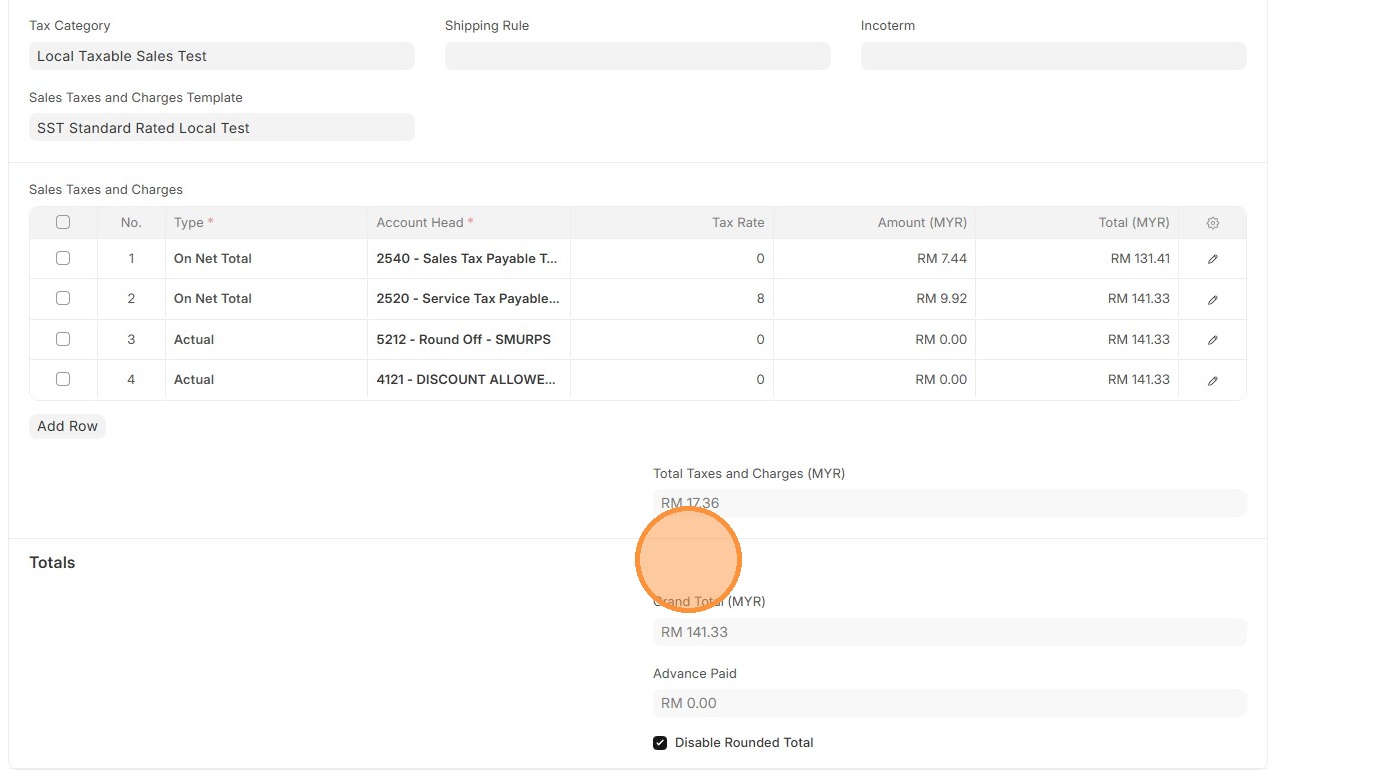Screen dimensions: 1376x770
Task: Edit the DISCOUNT ALLOWED row via pencil
Action: [1212, 380]
